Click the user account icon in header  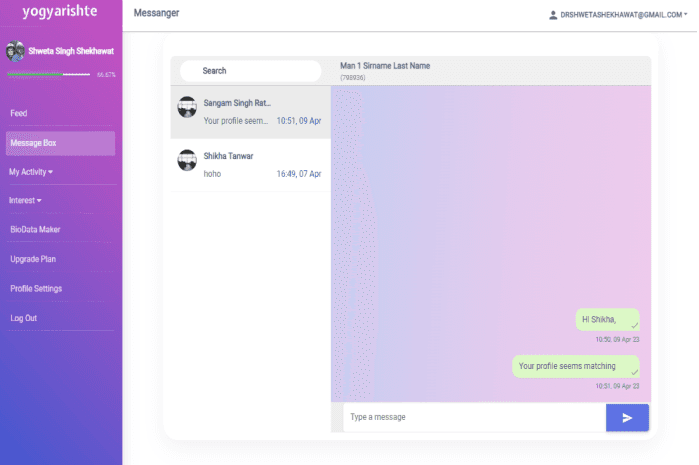pyautogui.click(x=553, y=15)
